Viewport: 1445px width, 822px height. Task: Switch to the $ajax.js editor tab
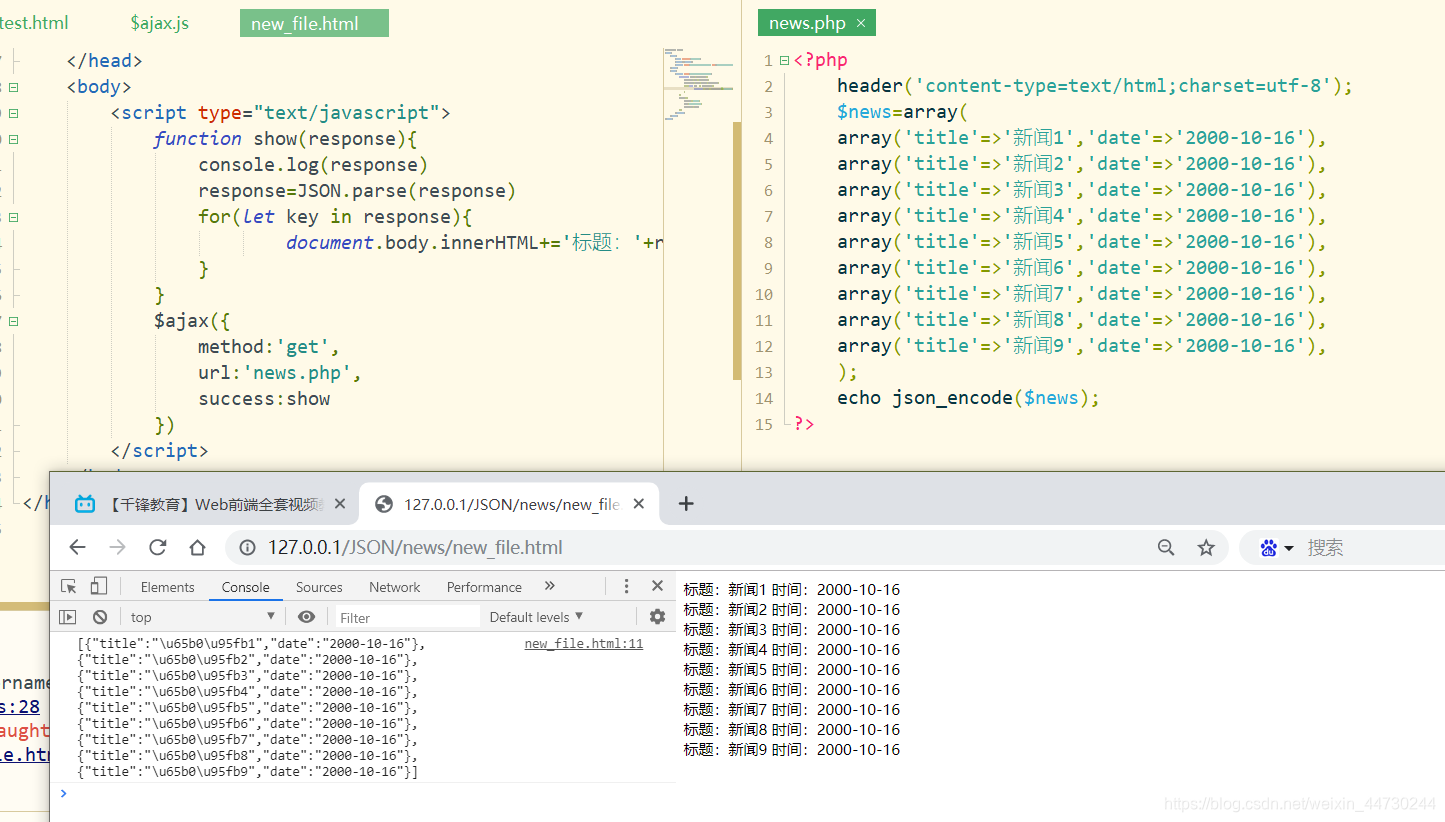point(159,23)
